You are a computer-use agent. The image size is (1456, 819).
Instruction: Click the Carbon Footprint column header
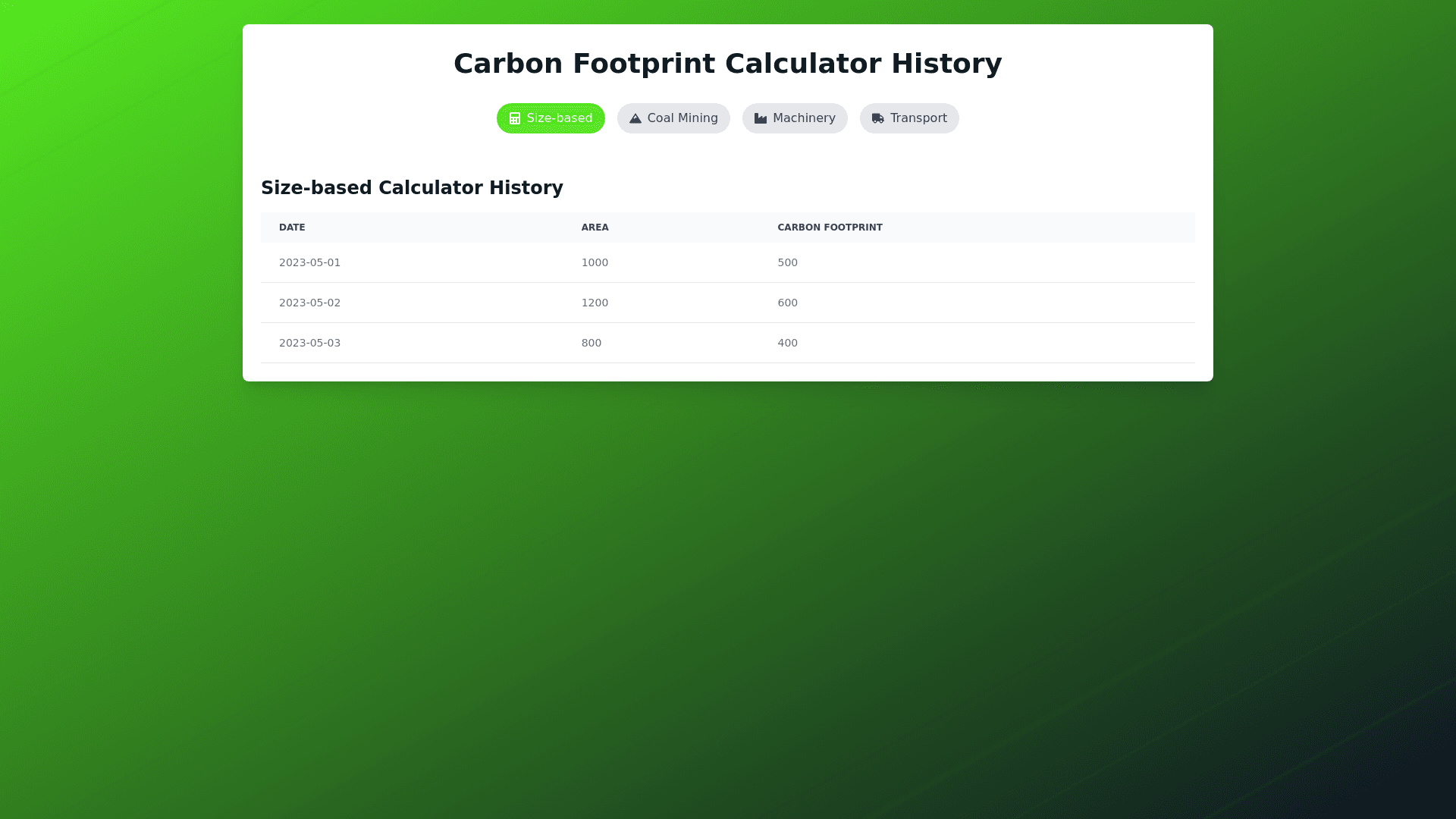[830, 227]
